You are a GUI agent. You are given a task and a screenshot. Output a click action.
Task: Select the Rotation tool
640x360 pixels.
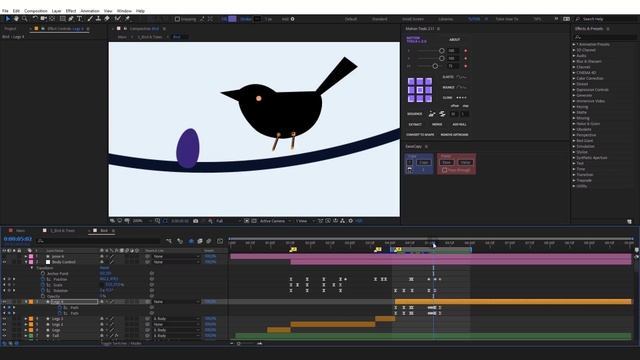pos(35,19)
